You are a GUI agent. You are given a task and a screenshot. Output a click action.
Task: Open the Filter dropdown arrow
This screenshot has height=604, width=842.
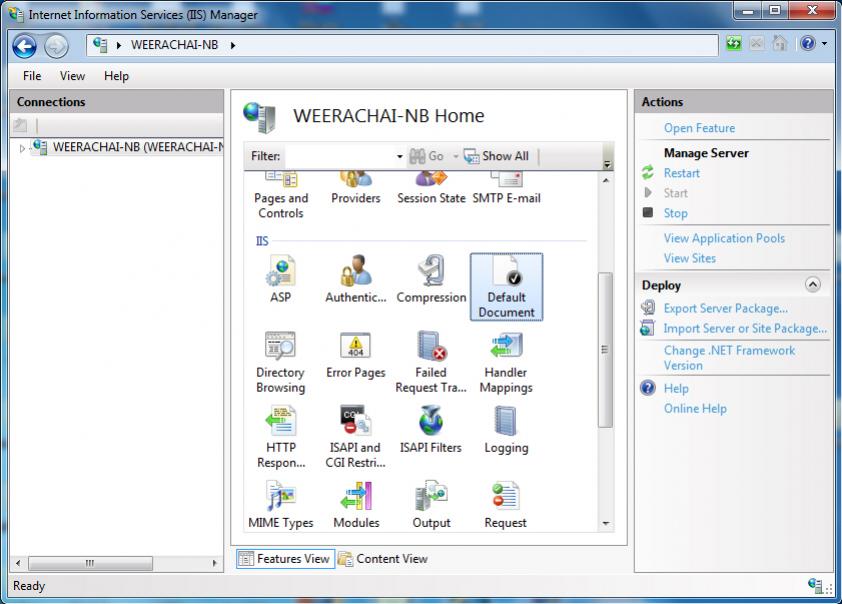tap(400, 156)
